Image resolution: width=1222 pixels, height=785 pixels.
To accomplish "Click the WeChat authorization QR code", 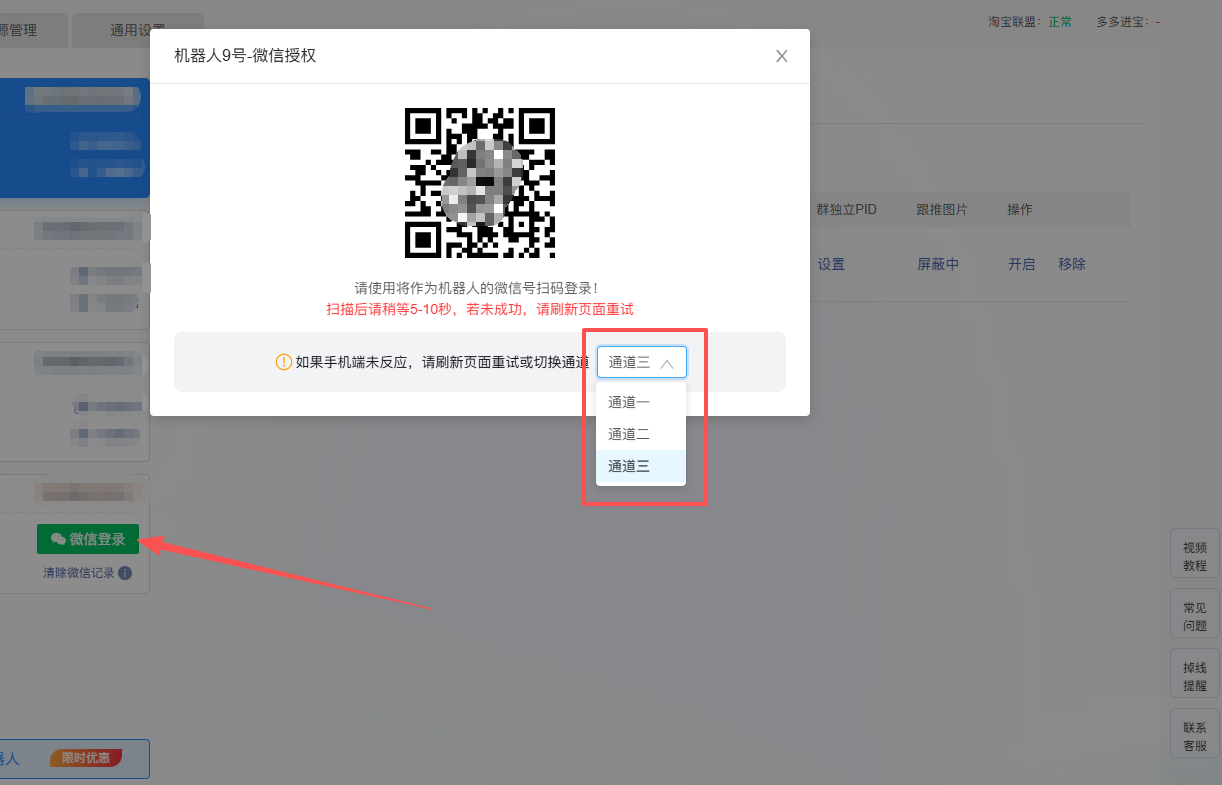I will 480,183.
